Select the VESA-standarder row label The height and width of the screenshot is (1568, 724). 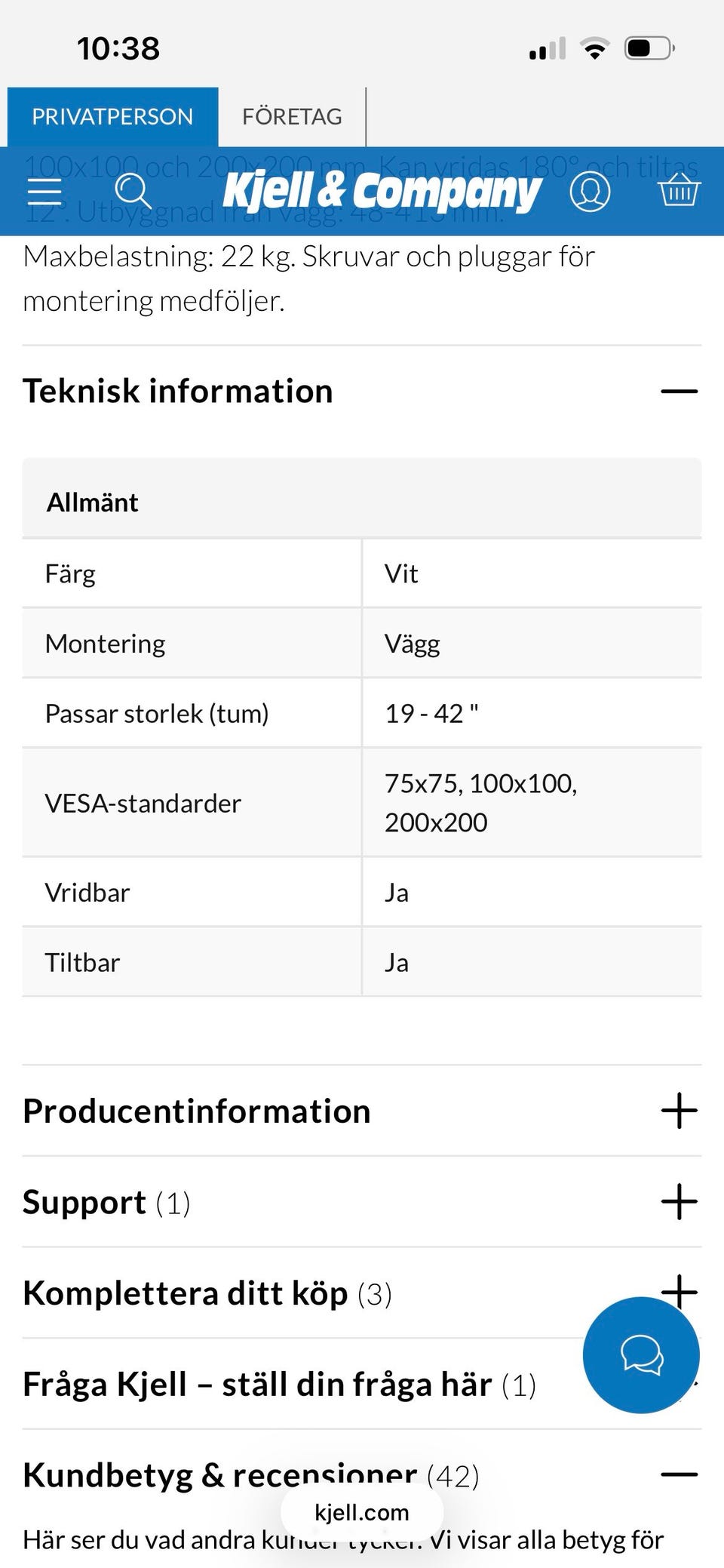[x=143, y=804]
